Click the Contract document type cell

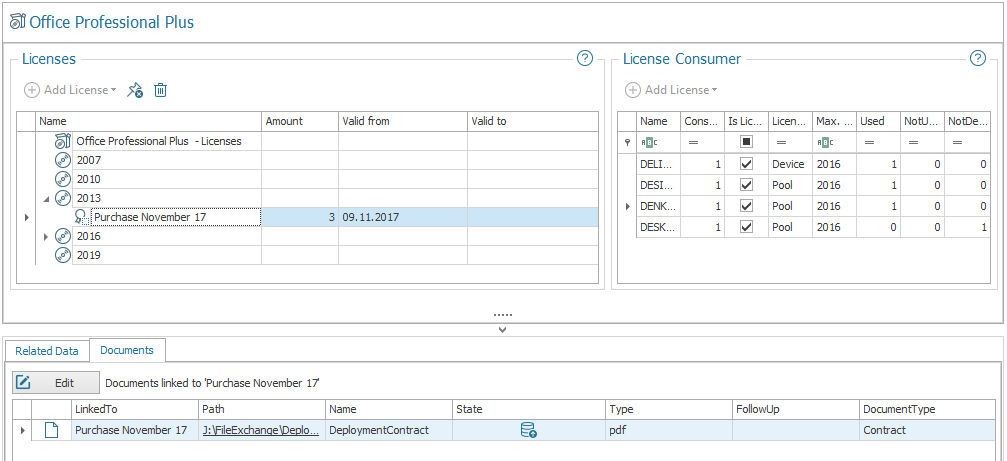tap(926, 430)
